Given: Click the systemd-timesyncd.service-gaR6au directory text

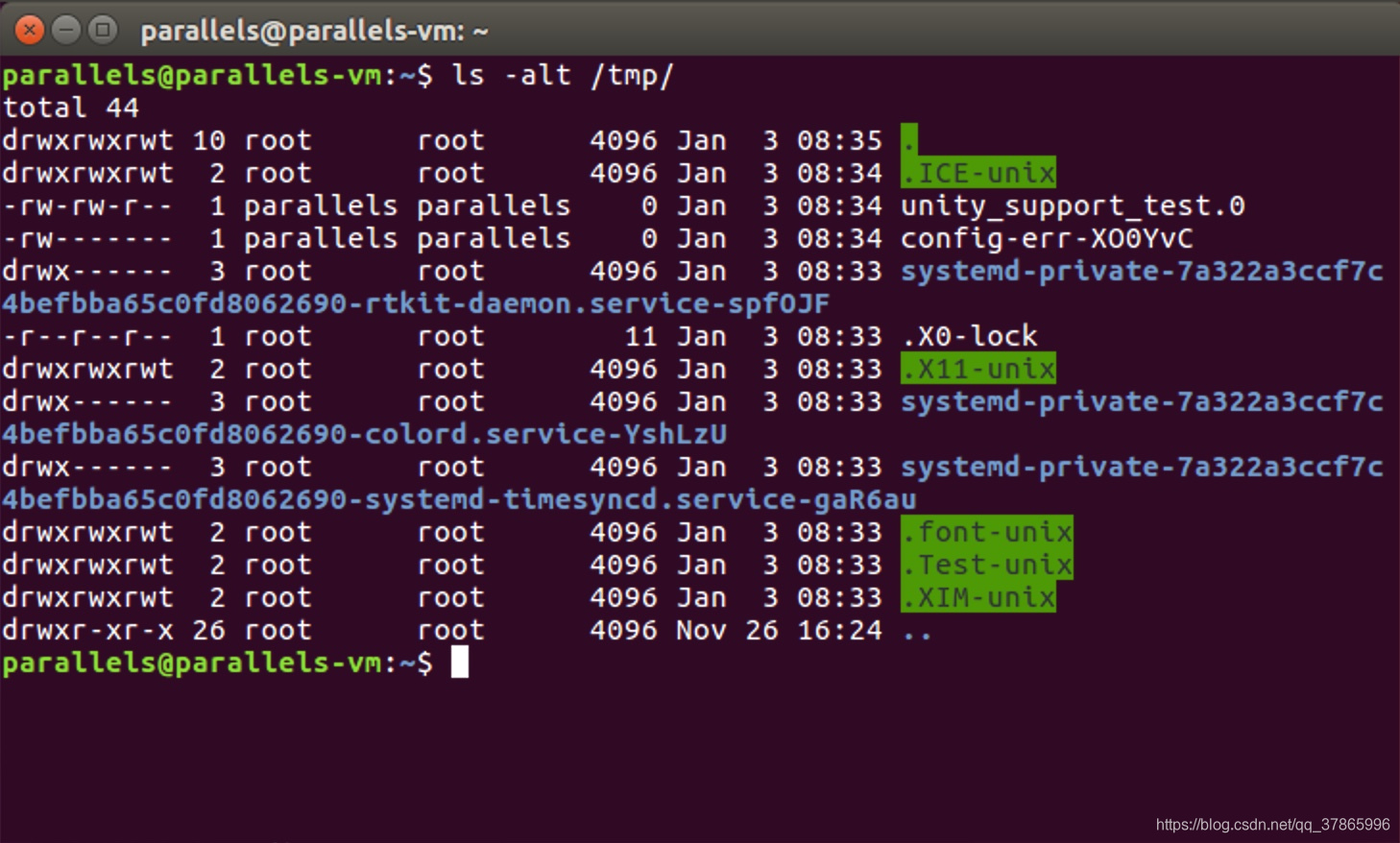Looking at the screenshot, I should click(x=640, y=499).
